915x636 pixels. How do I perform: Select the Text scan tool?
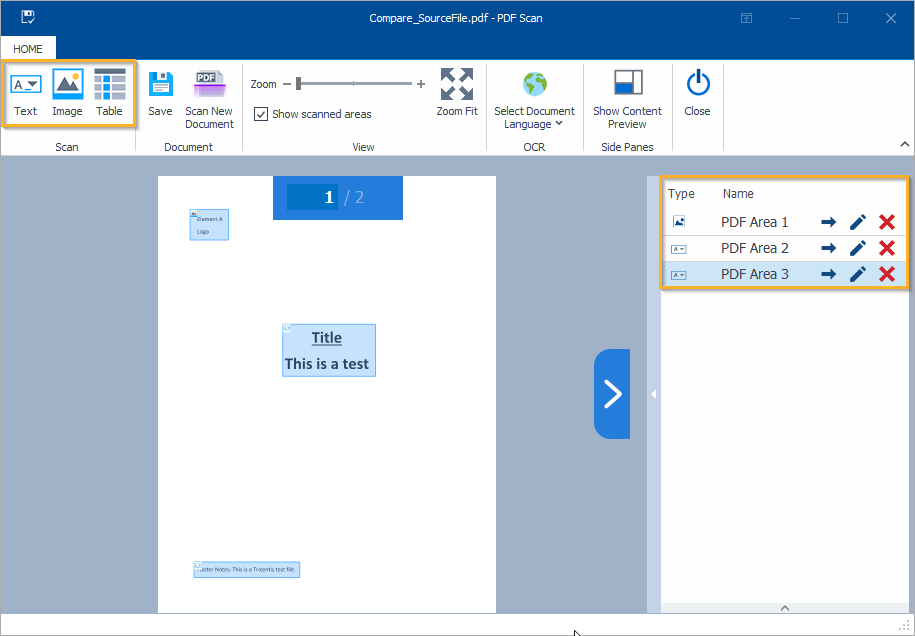pyautogui.click(x=25, y=94)
